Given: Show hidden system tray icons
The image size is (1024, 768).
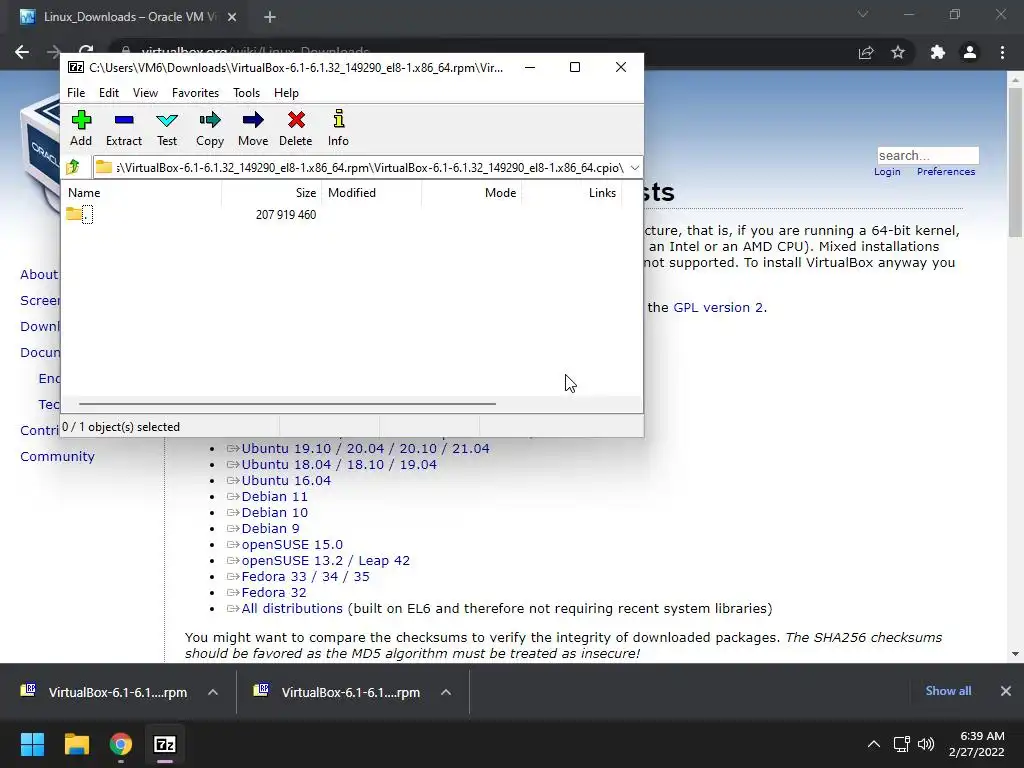Looking at the screenshot, I should 874,744.
